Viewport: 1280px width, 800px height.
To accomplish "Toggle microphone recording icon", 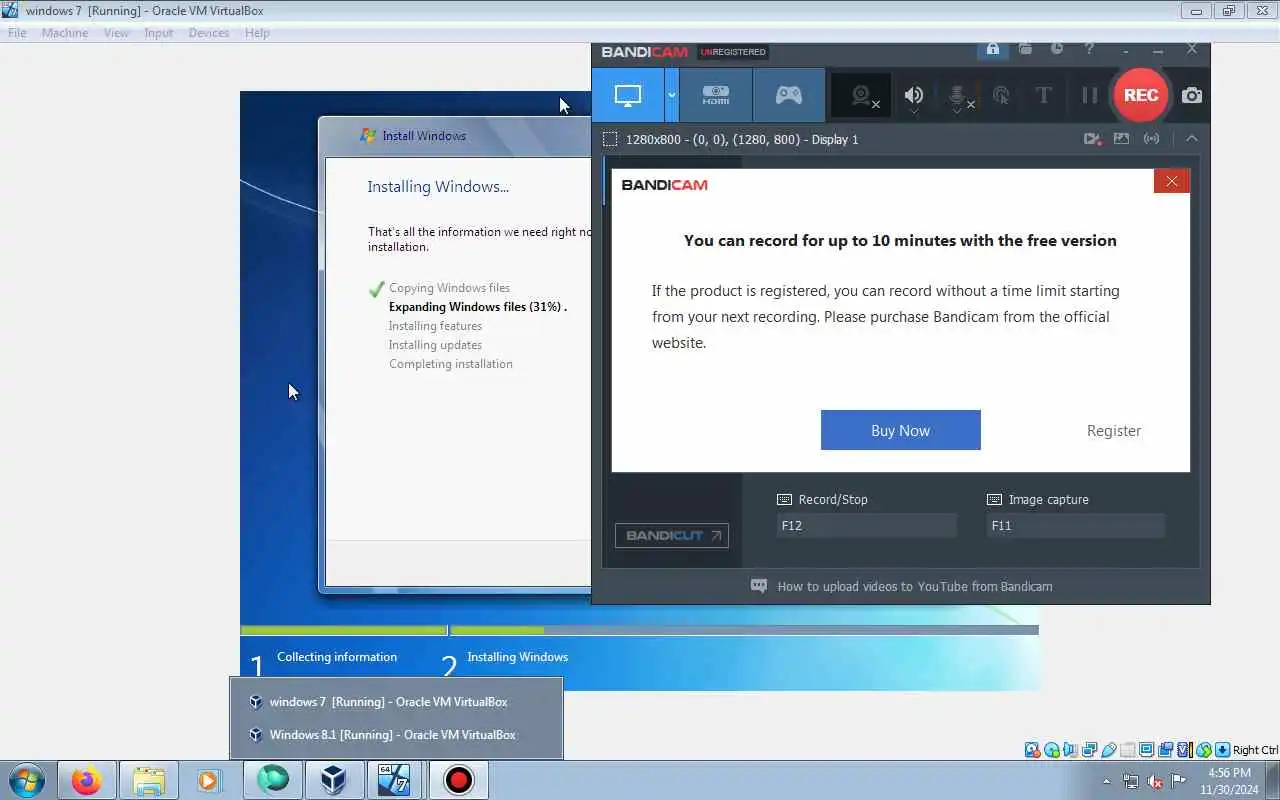I will coord(958,95).
